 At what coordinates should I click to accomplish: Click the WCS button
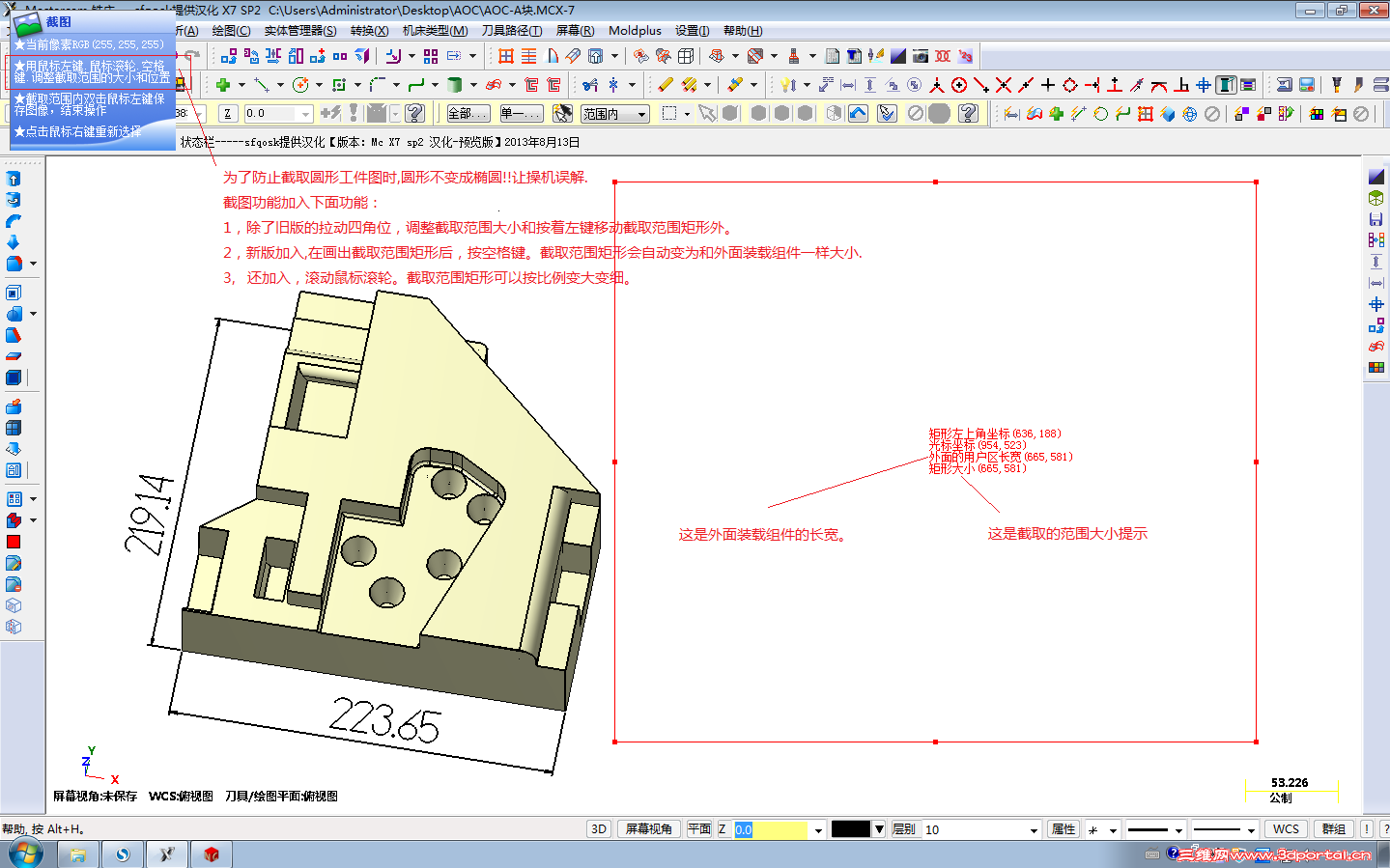pos(1287,829)
